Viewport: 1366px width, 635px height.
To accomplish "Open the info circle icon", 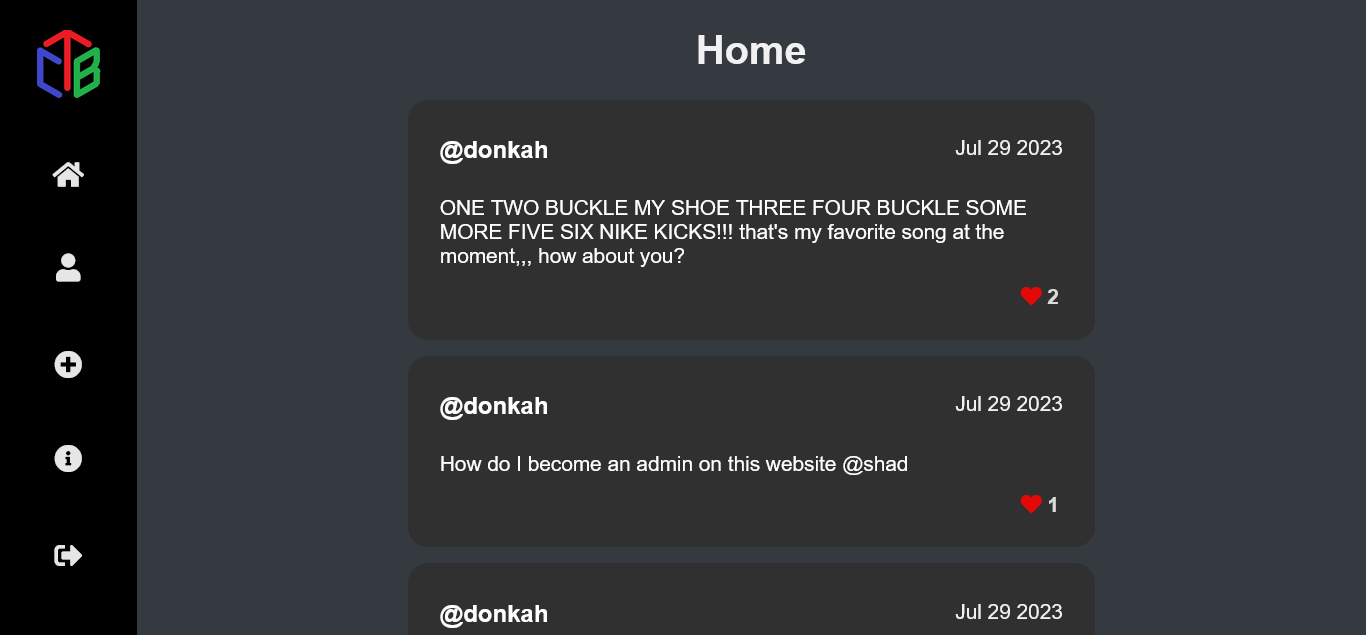I will (68, 459).
